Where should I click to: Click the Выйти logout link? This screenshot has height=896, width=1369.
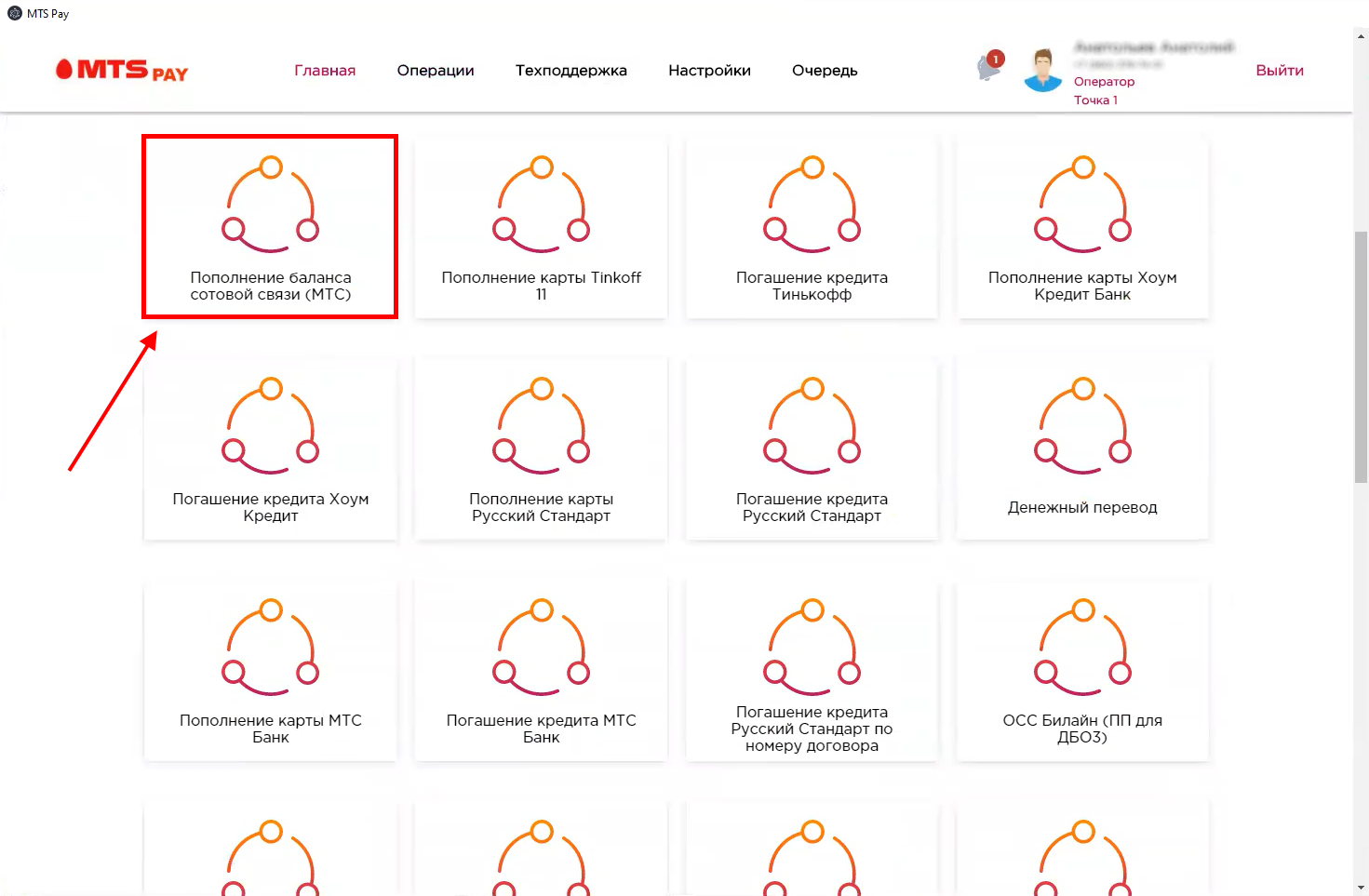click(1280, 71)
